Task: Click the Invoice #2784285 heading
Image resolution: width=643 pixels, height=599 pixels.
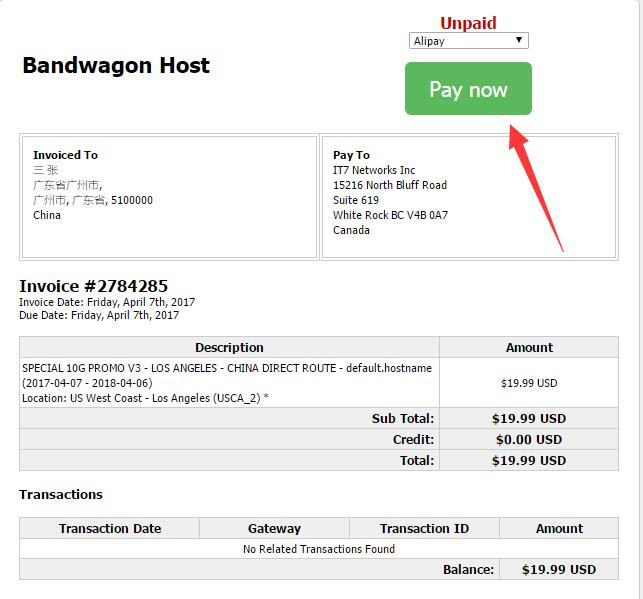Action: (x=93, y=286)
